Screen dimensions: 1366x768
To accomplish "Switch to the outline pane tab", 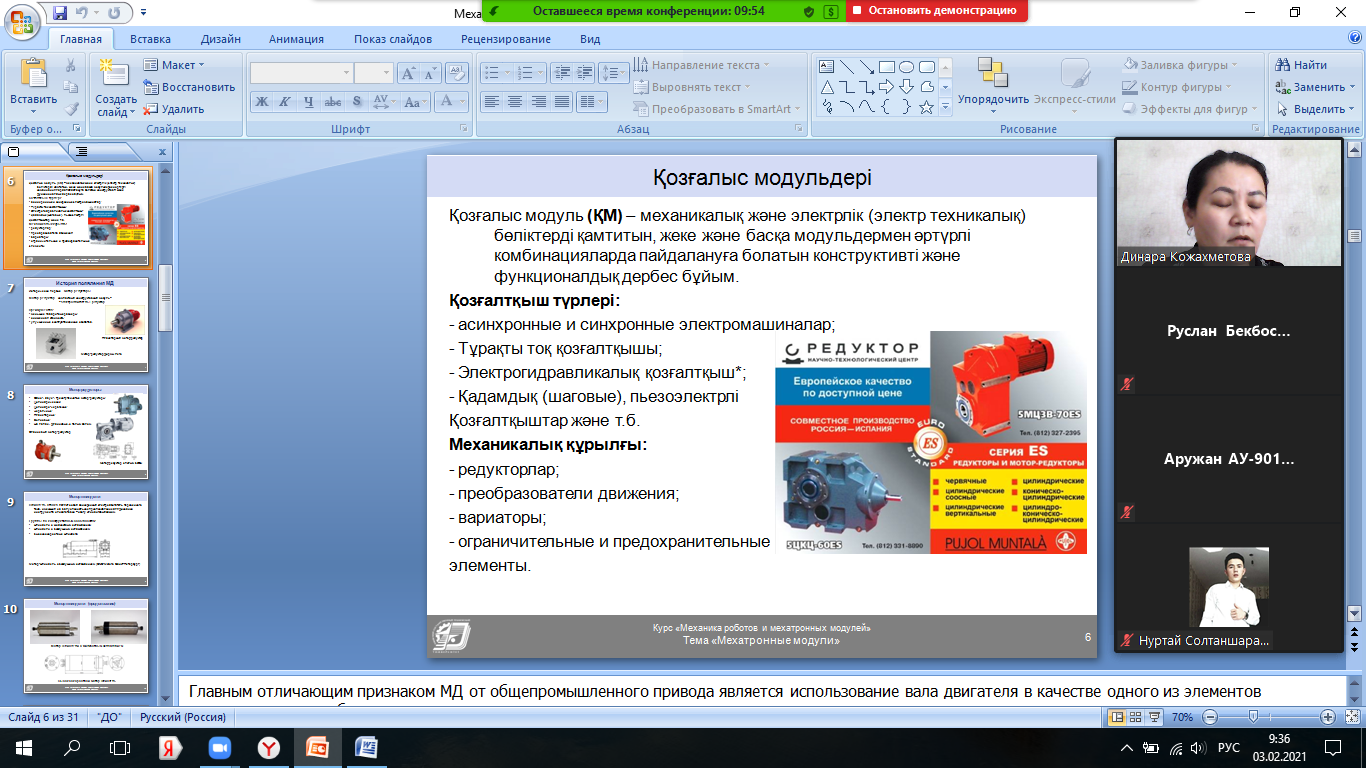I will [x=82, y=151].
